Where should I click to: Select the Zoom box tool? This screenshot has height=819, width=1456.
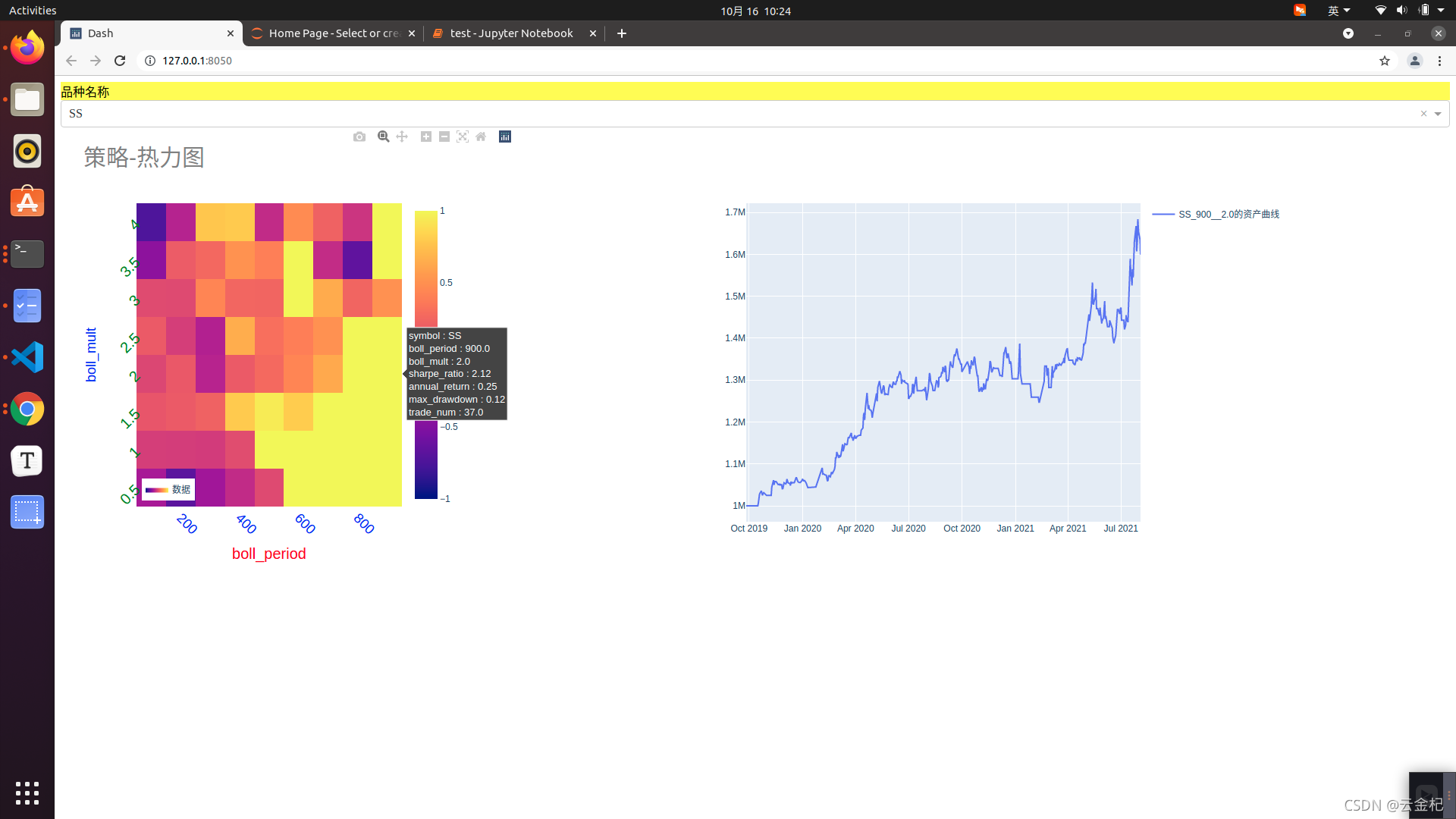(x=384, y=136)
